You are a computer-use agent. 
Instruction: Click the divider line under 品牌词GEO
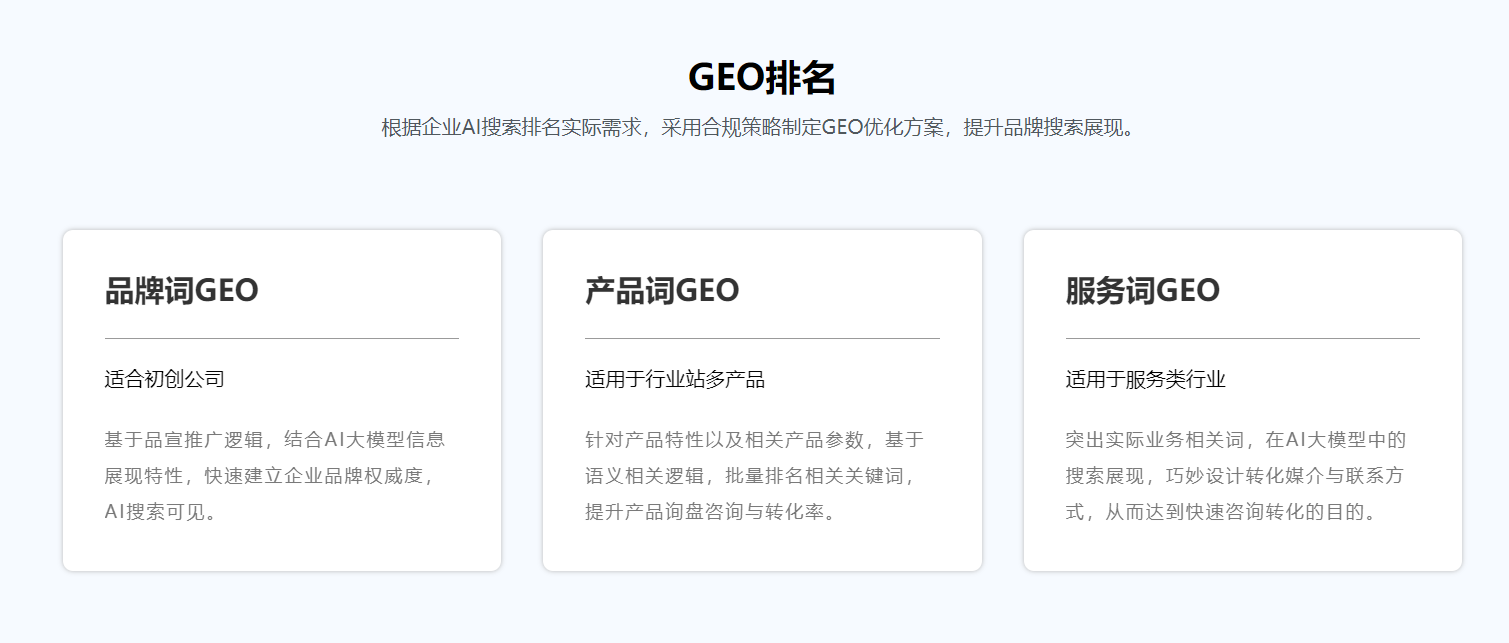tap(281, 339)
